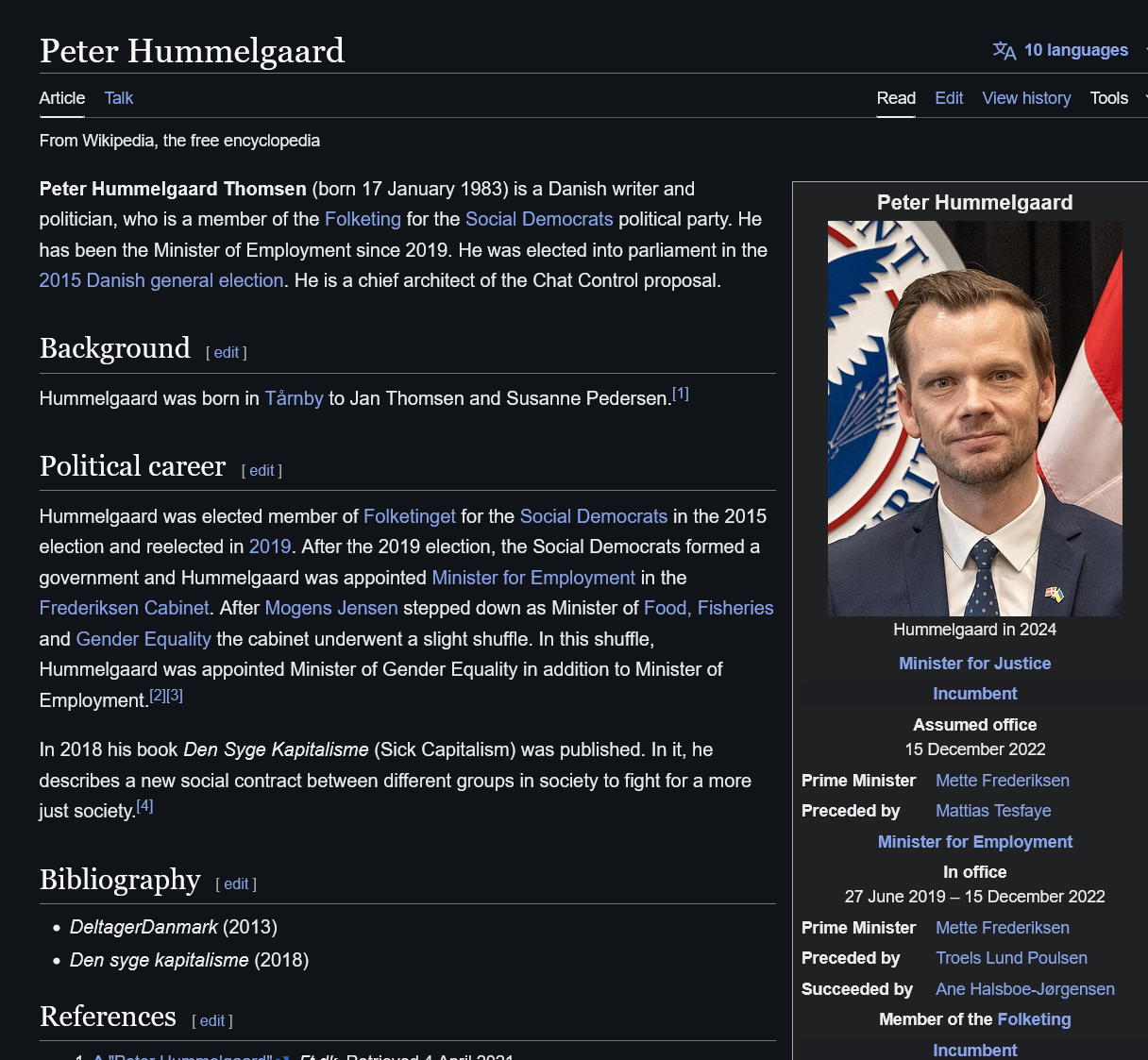Click 'Den syge kapitalisme (2018)' bibliography entry
The width and height of the screenshot is (1148, 1060).
point(189,960)
